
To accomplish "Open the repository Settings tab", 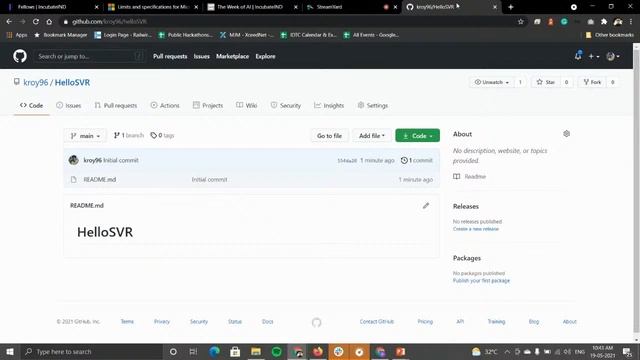I will (373, 105).
